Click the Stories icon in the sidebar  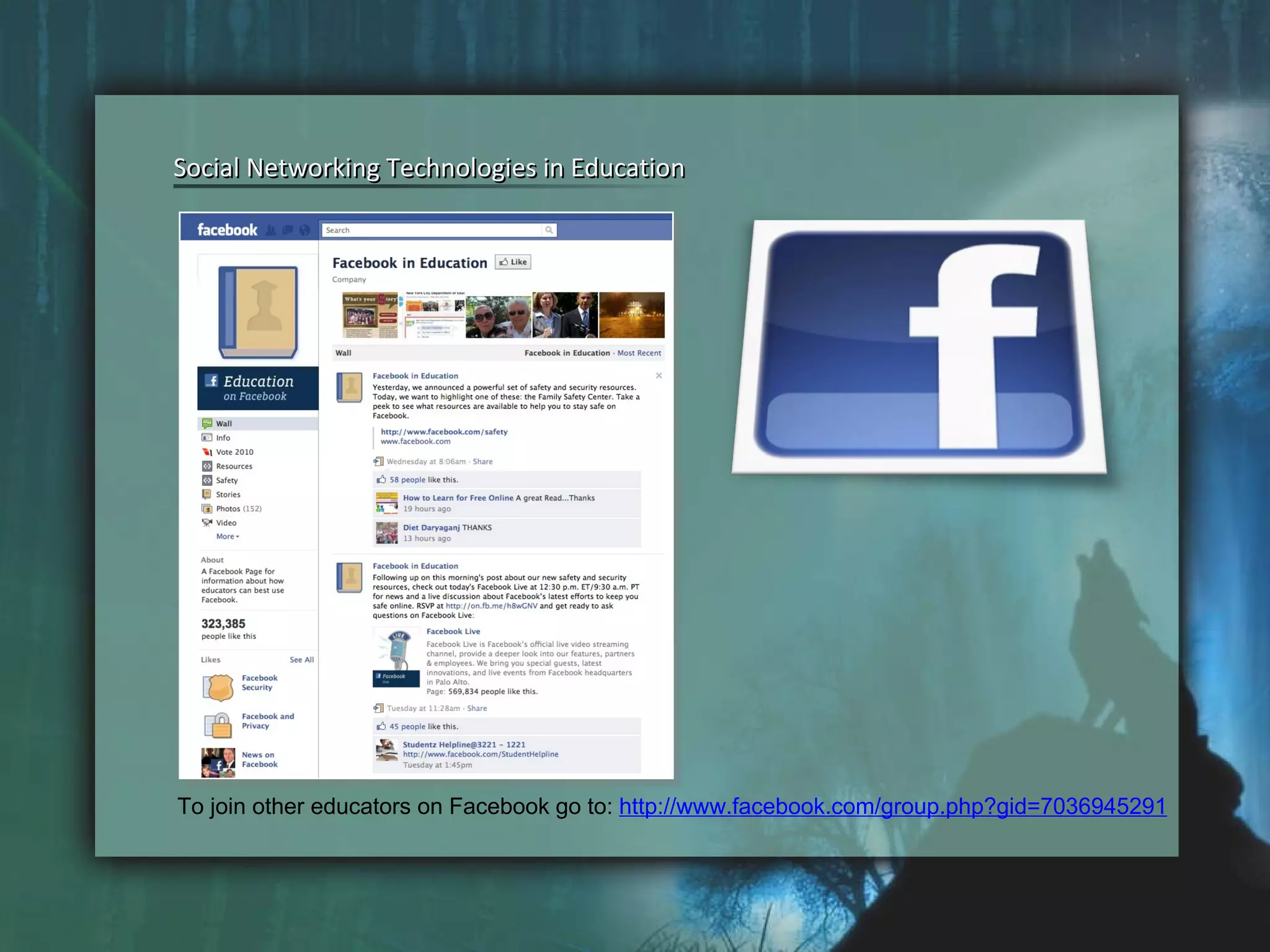click(207, 494)
